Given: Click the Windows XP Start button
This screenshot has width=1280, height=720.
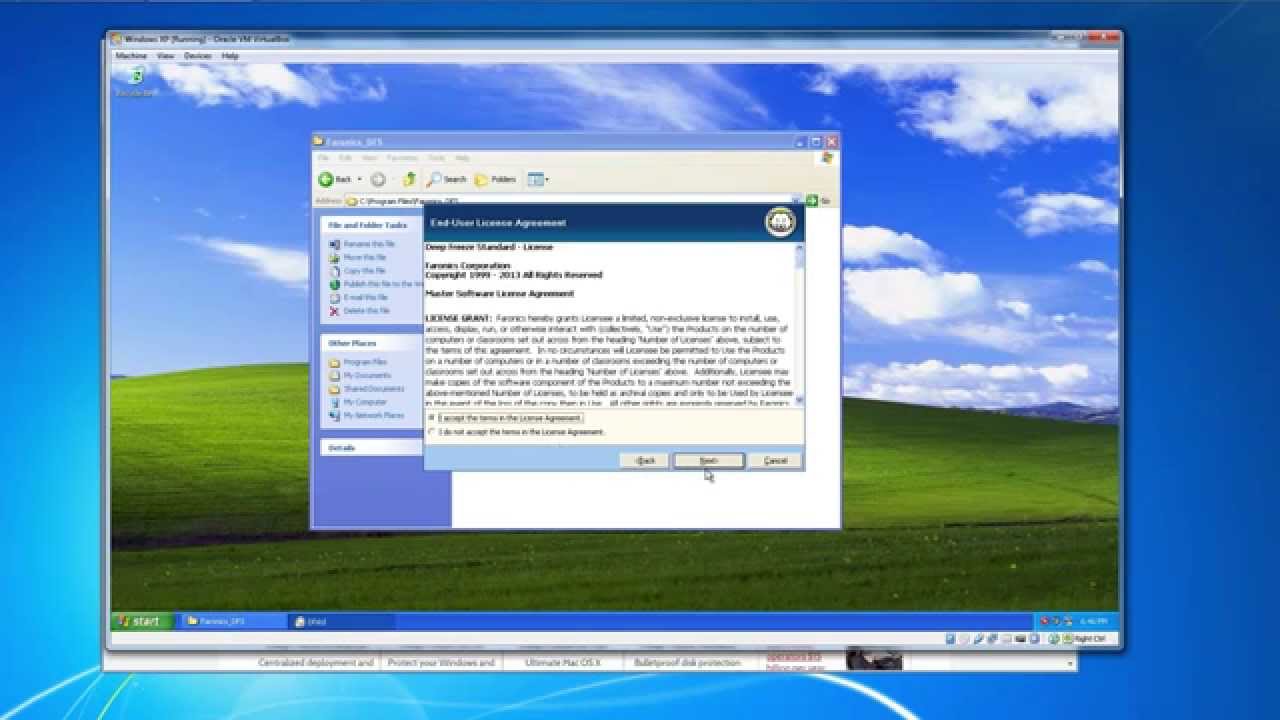Looking at the screenshot, I should coord(141,621).
